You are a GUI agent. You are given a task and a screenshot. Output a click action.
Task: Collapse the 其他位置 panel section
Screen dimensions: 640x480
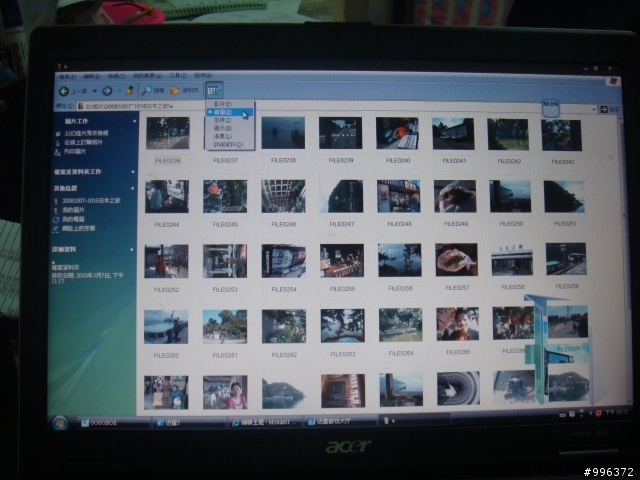coord(133,188)
